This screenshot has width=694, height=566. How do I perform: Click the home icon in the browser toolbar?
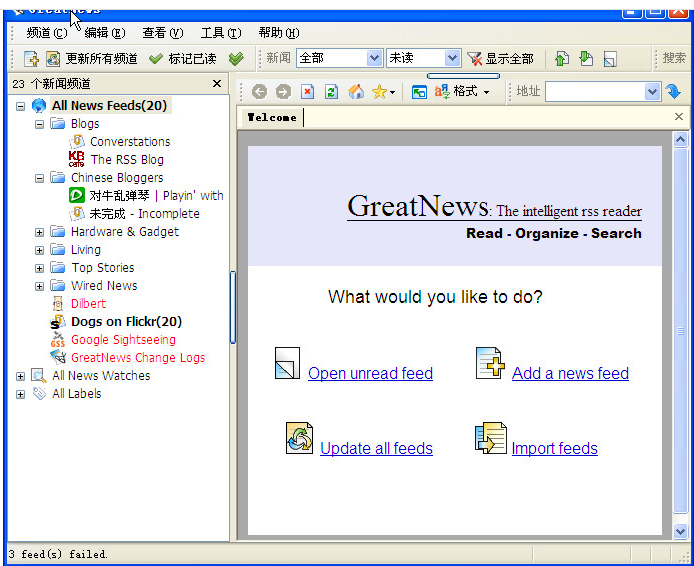click(x=356, y=92)
